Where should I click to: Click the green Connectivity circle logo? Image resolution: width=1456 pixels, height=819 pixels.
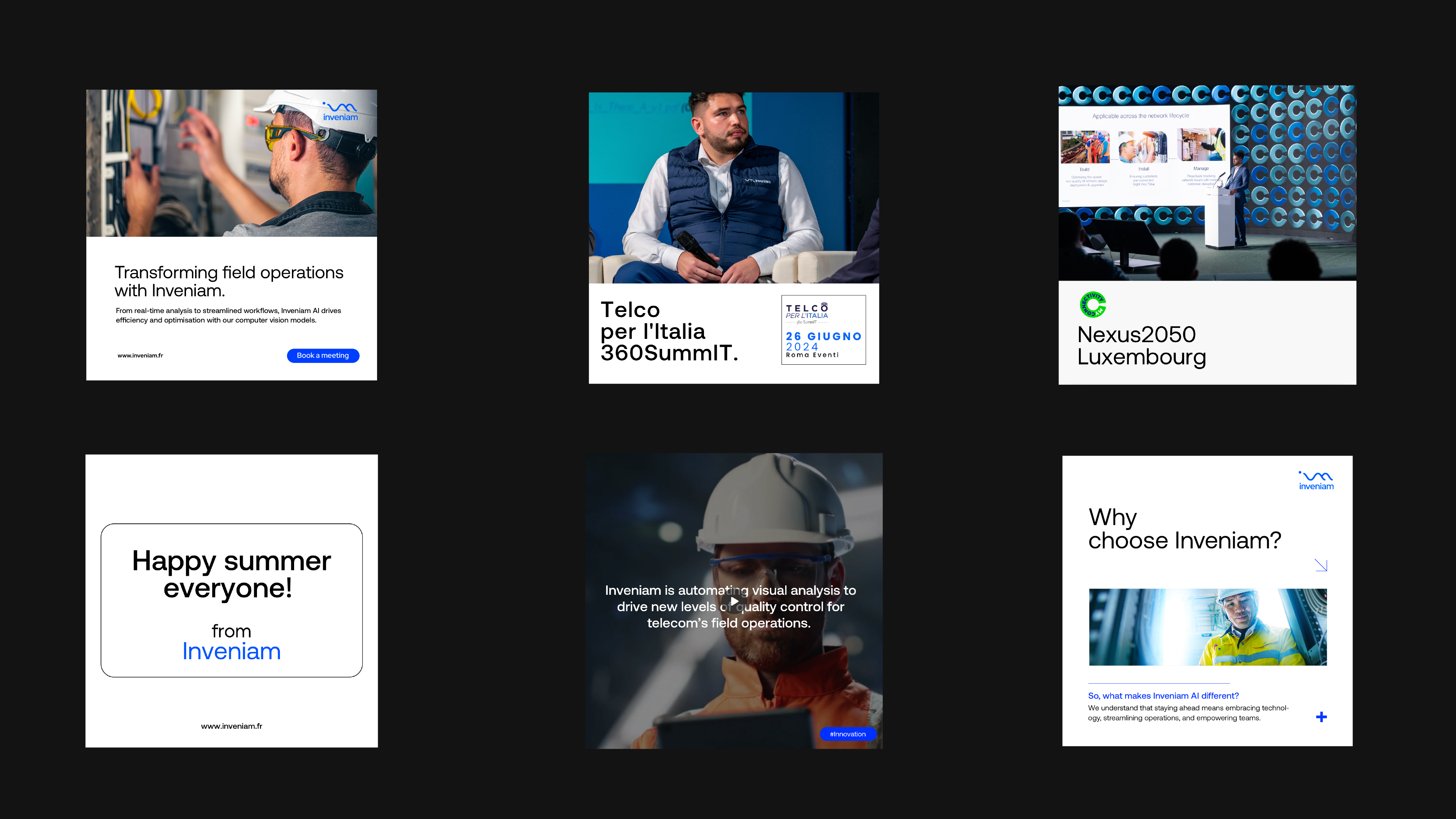tap(1093, 305)
